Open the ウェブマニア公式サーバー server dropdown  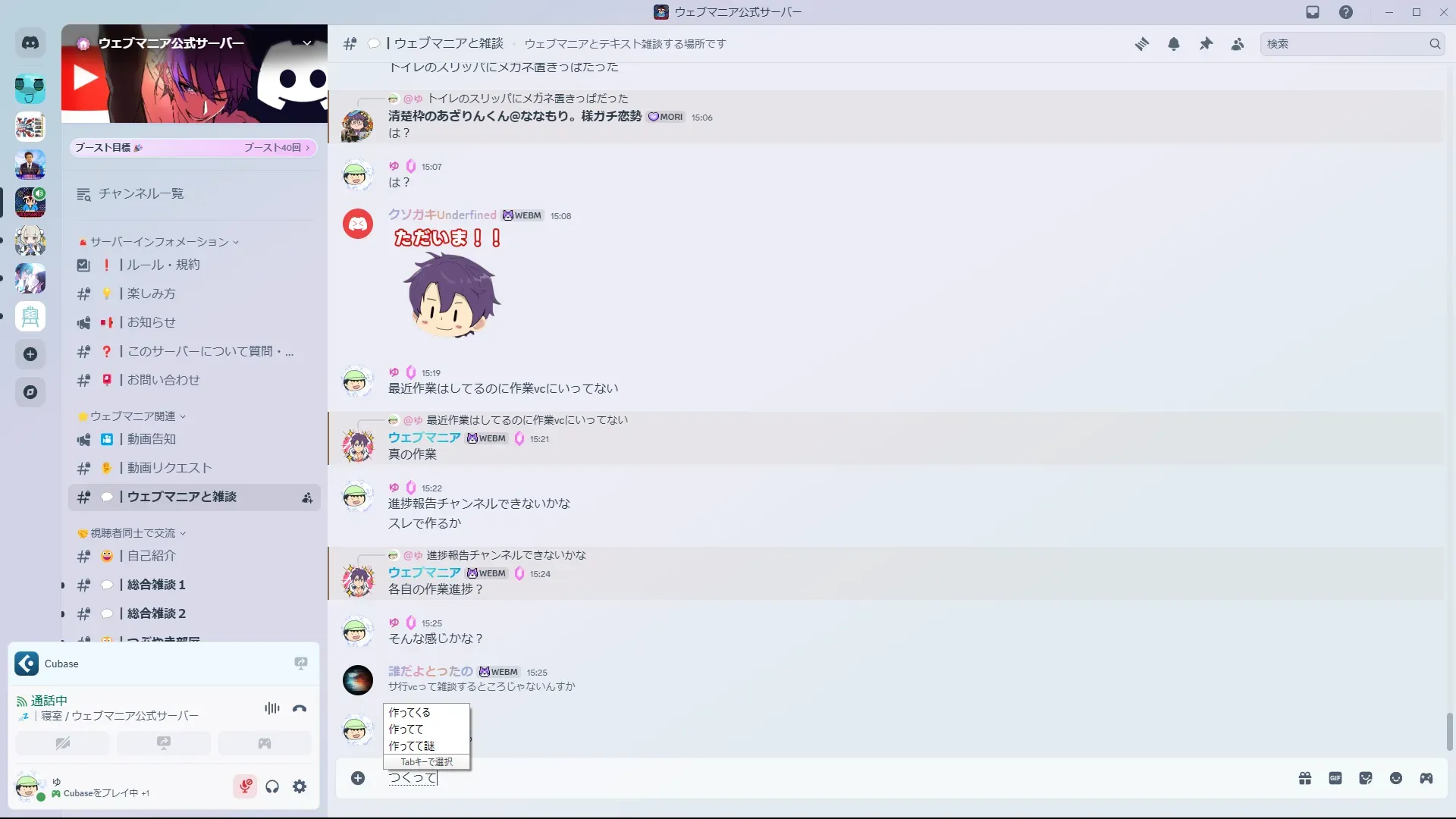pos(307,43)
